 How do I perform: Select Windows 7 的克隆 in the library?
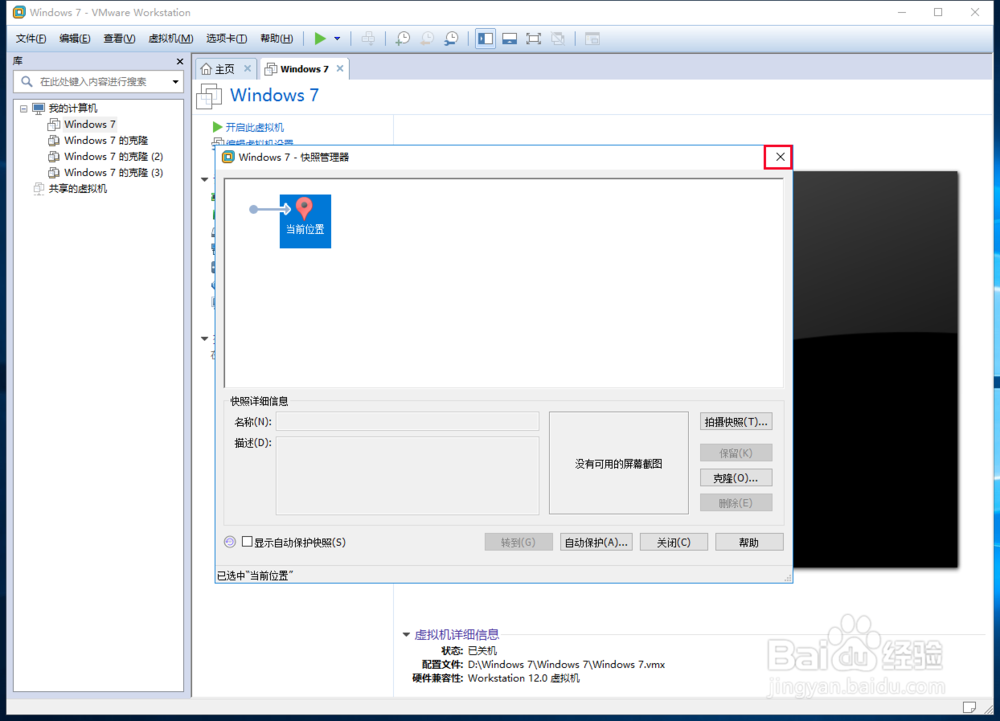[x=106, y=140]
